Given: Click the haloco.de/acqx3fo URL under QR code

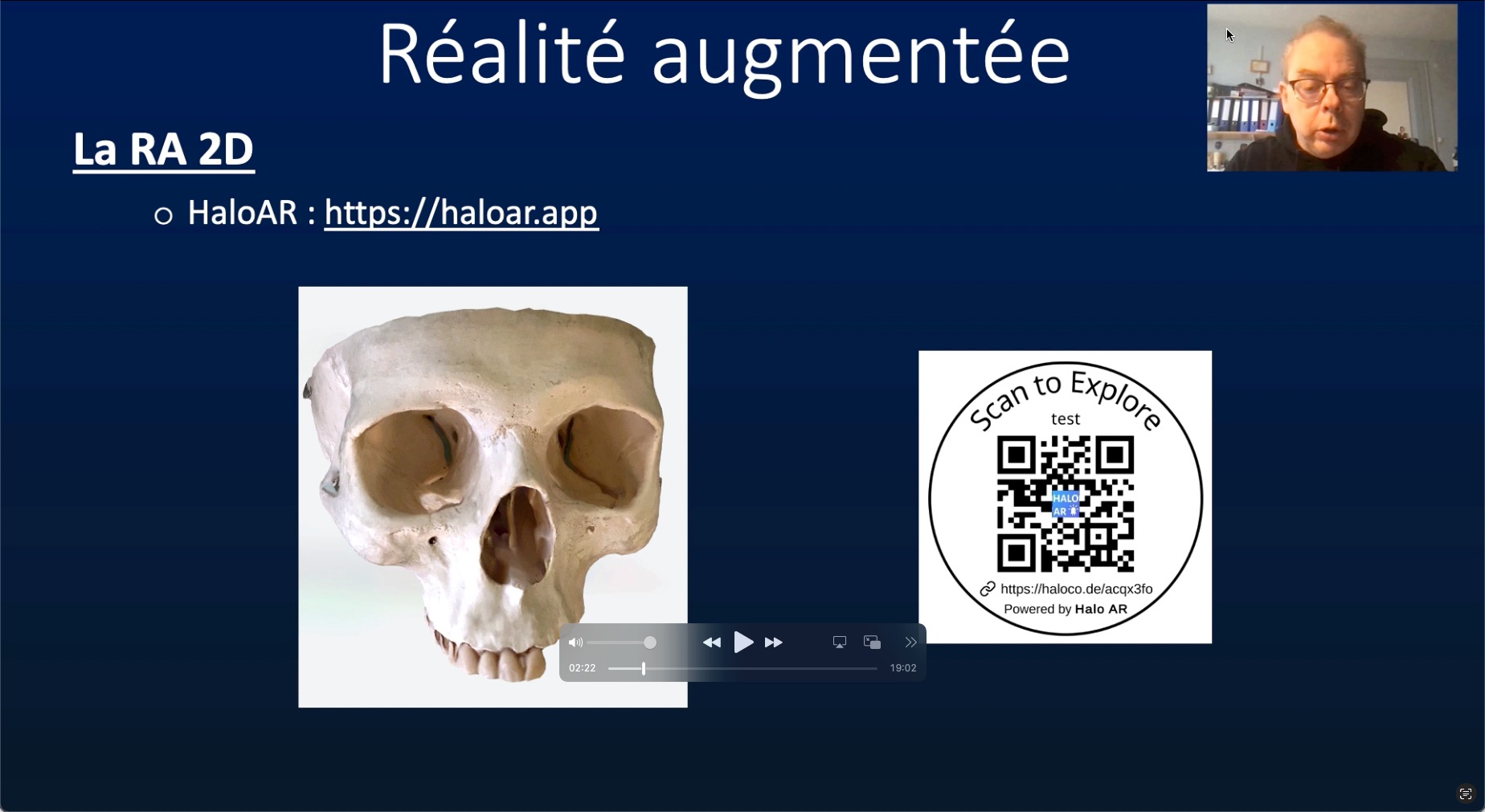Looking at the screenshot, I should point(1076,589).
